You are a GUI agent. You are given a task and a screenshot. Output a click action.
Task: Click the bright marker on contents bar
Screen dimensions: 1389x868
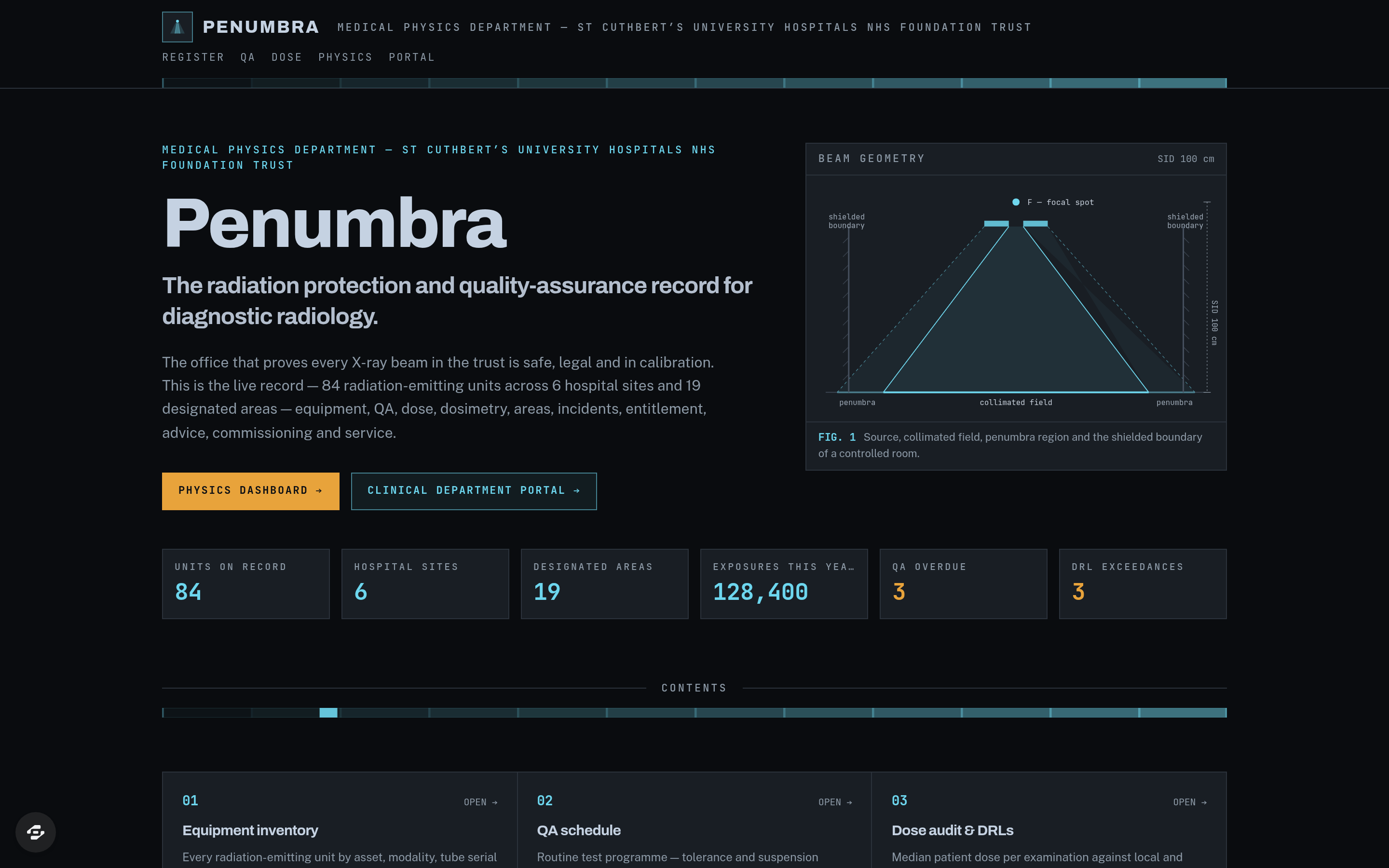(328, 712)
